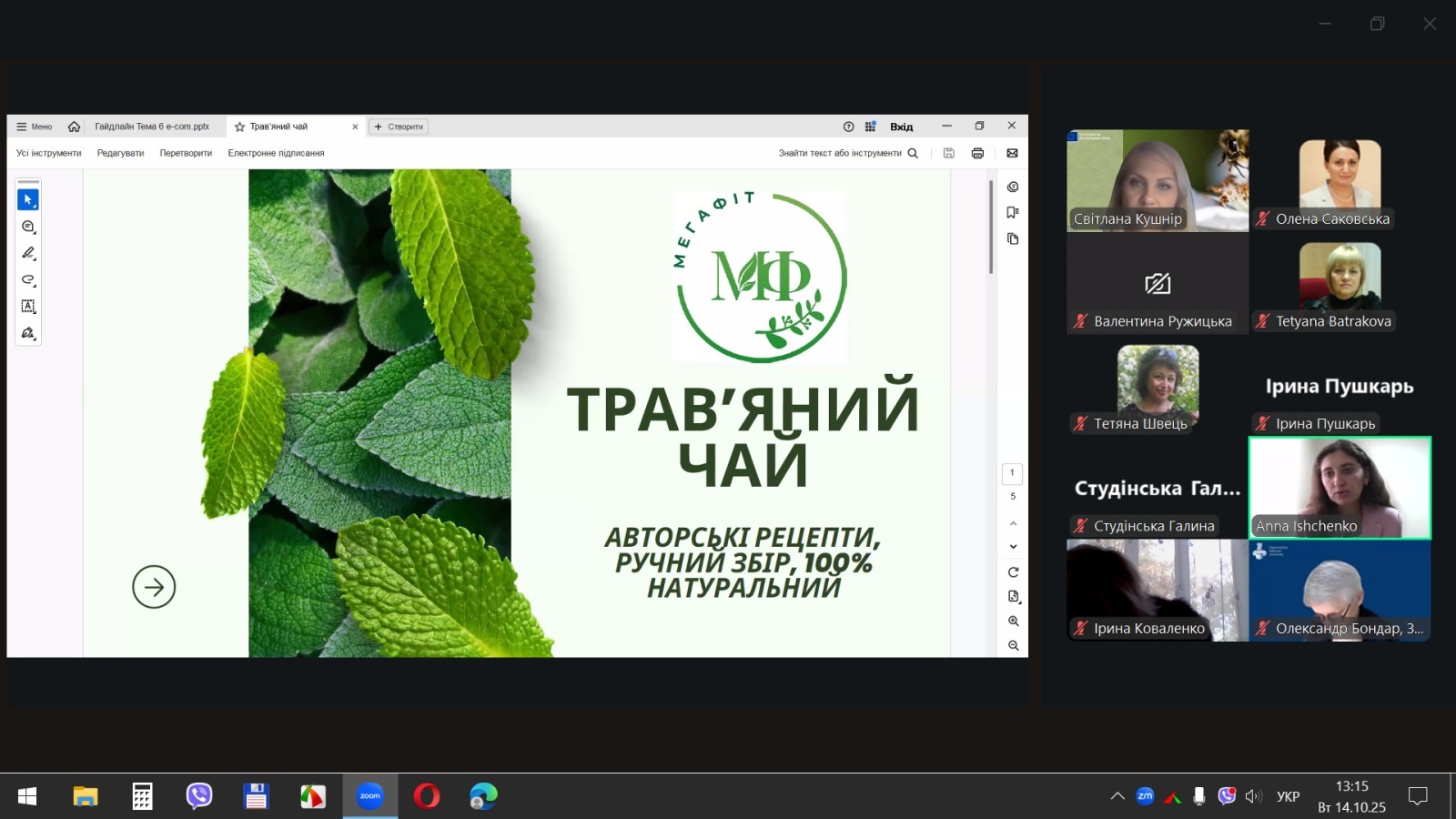Activate the text box tool

tap(28, 307)
